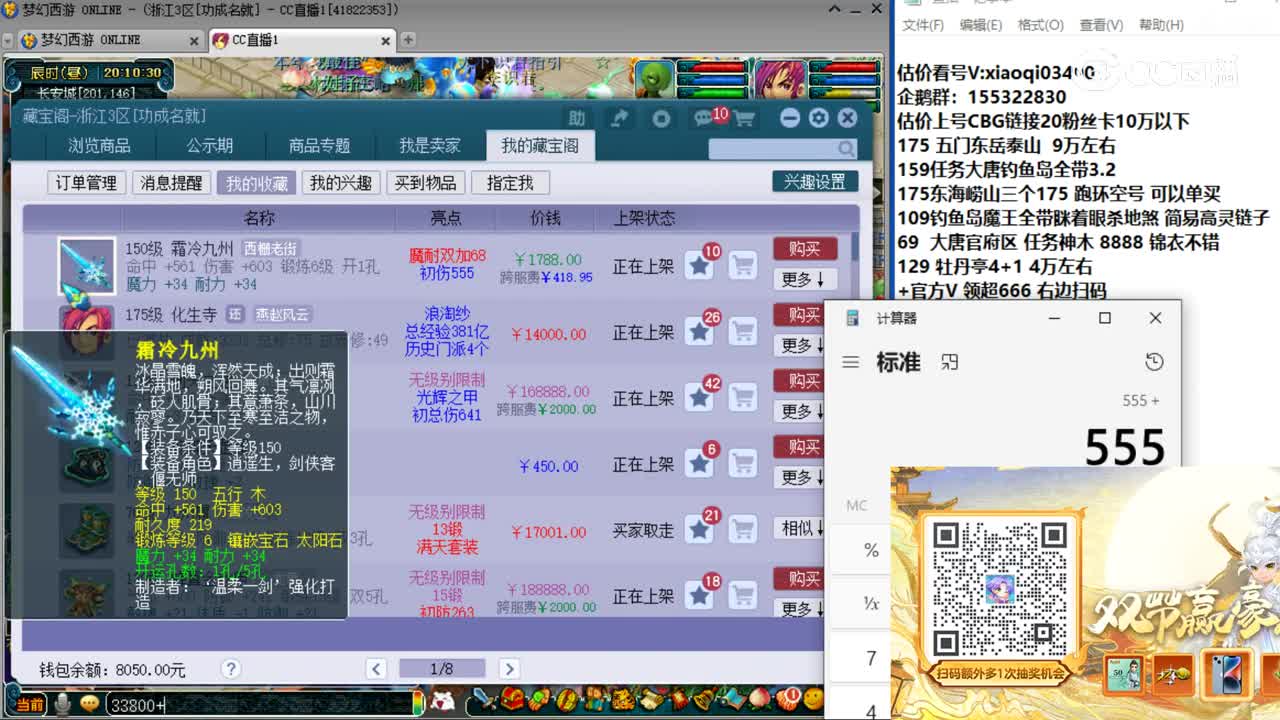Add ¥17001.00 item to cart
Viewport: 1280px width, 720px height.
[x=742, y=530]
